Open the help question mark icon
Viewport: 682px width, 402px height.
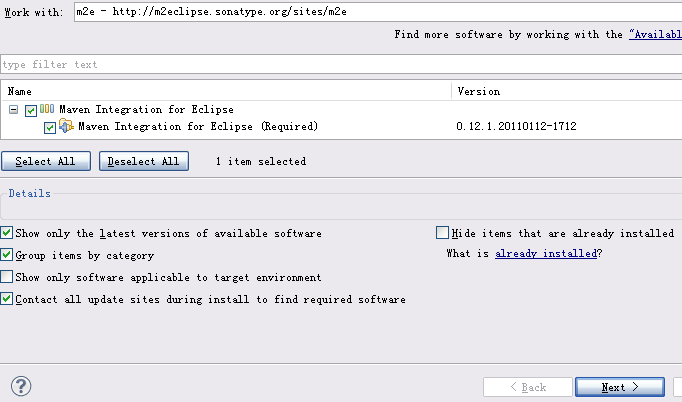click(x=21, y=386)
